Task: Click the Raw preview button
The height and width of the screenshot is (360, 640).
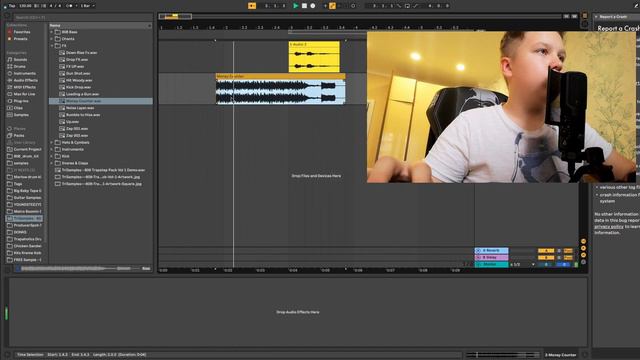Action: coord(146,269)
